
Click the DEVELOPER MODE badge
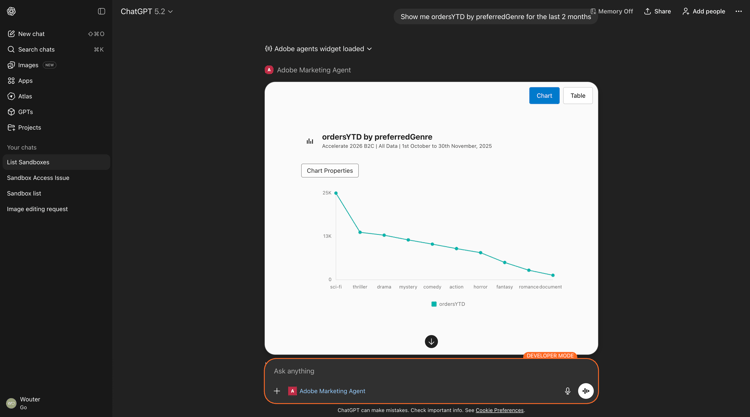pyautogui.click(x=550, y=356)
